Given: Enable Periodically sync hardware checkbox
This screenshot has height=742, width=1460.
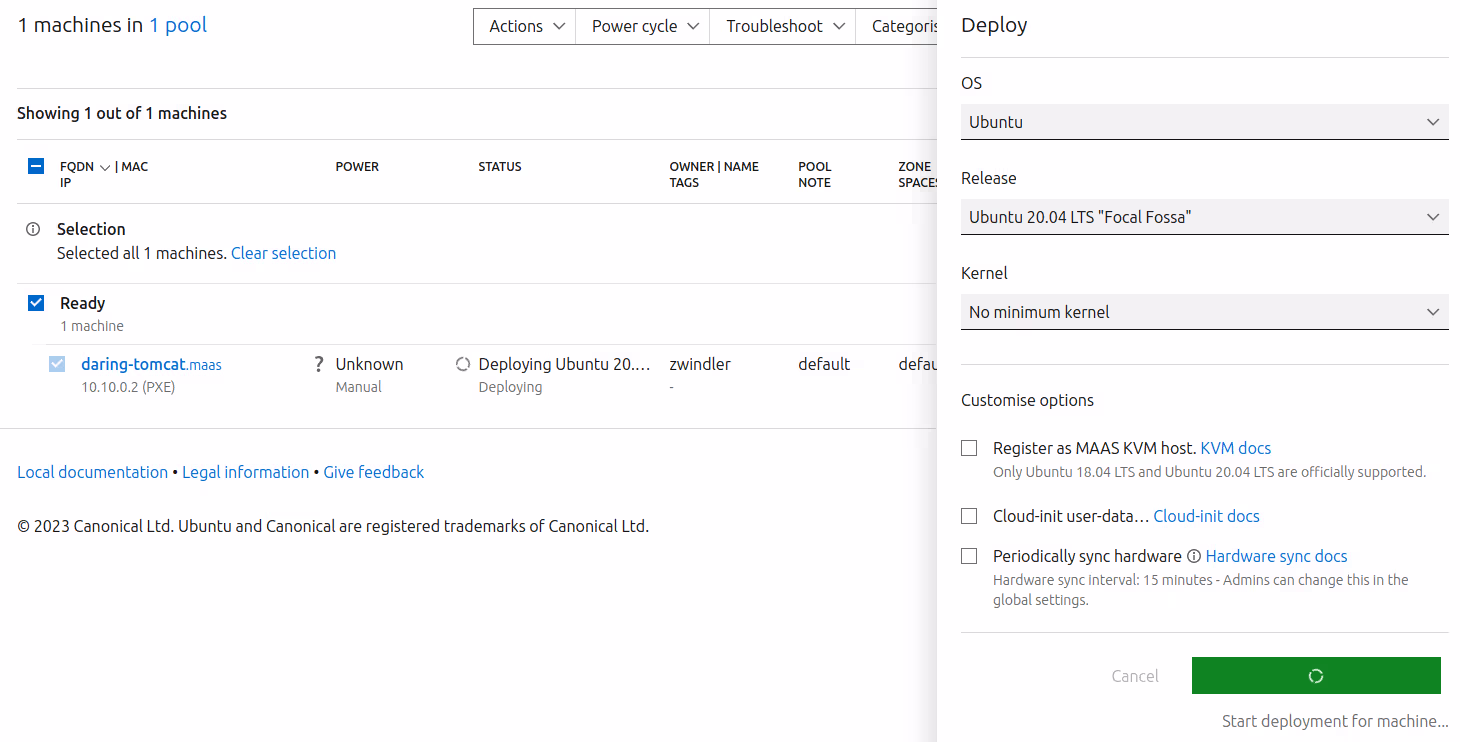Looking at the screenshot, I should tap(969, 557).
